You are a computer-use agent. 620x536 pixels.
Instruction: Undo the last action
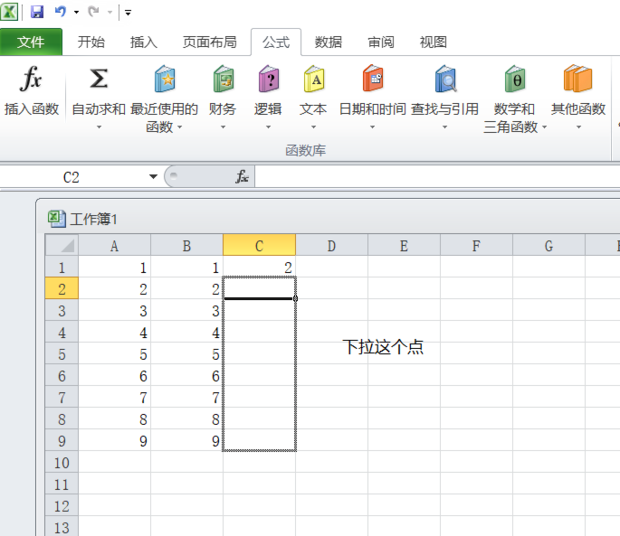[x=60, y=11]
